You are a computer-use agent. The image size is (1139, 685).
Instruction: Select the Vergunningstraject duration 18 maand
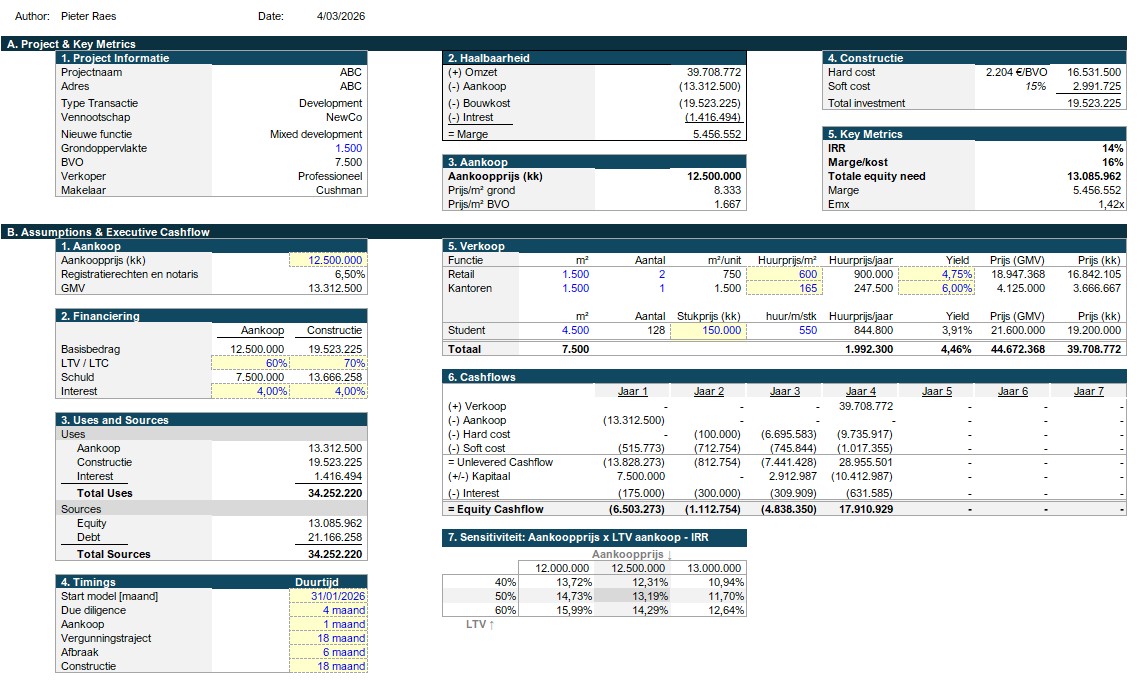tap(328, 639)
